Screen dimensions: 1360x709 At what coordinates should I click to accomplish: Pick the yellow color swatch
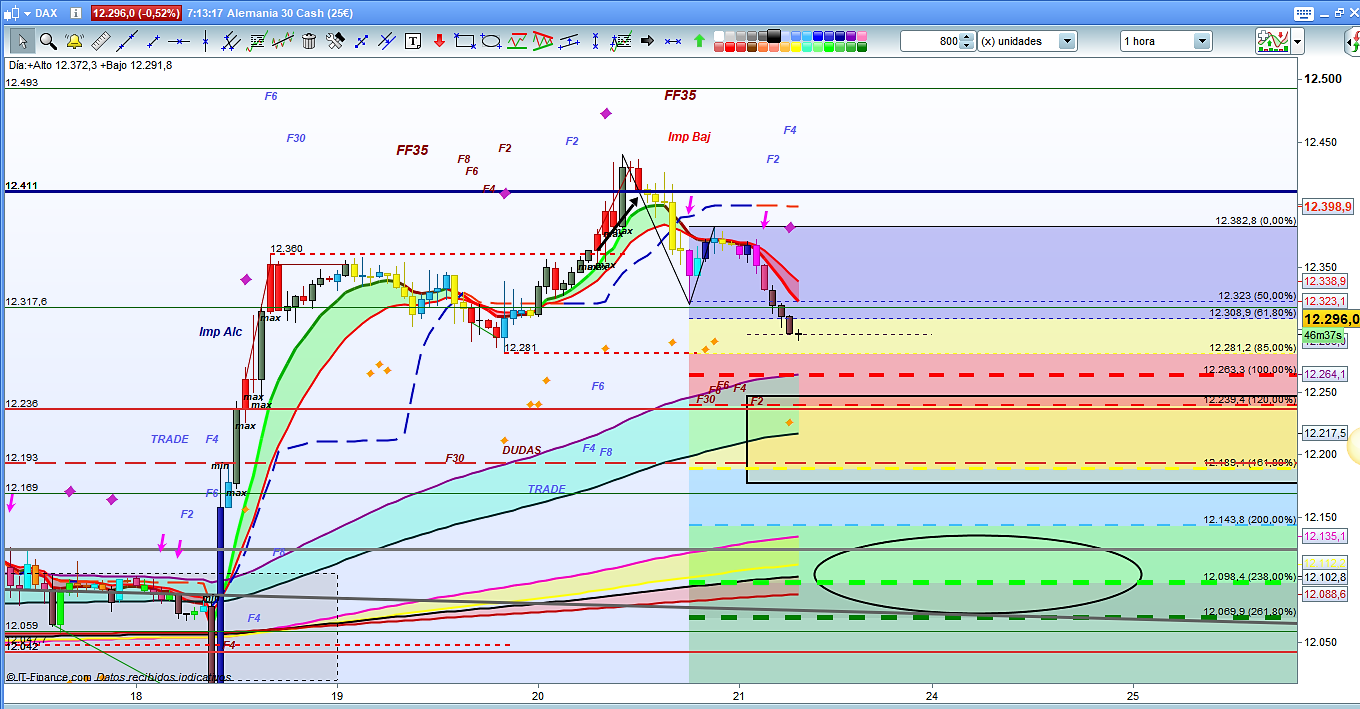(x=796, y=47)
